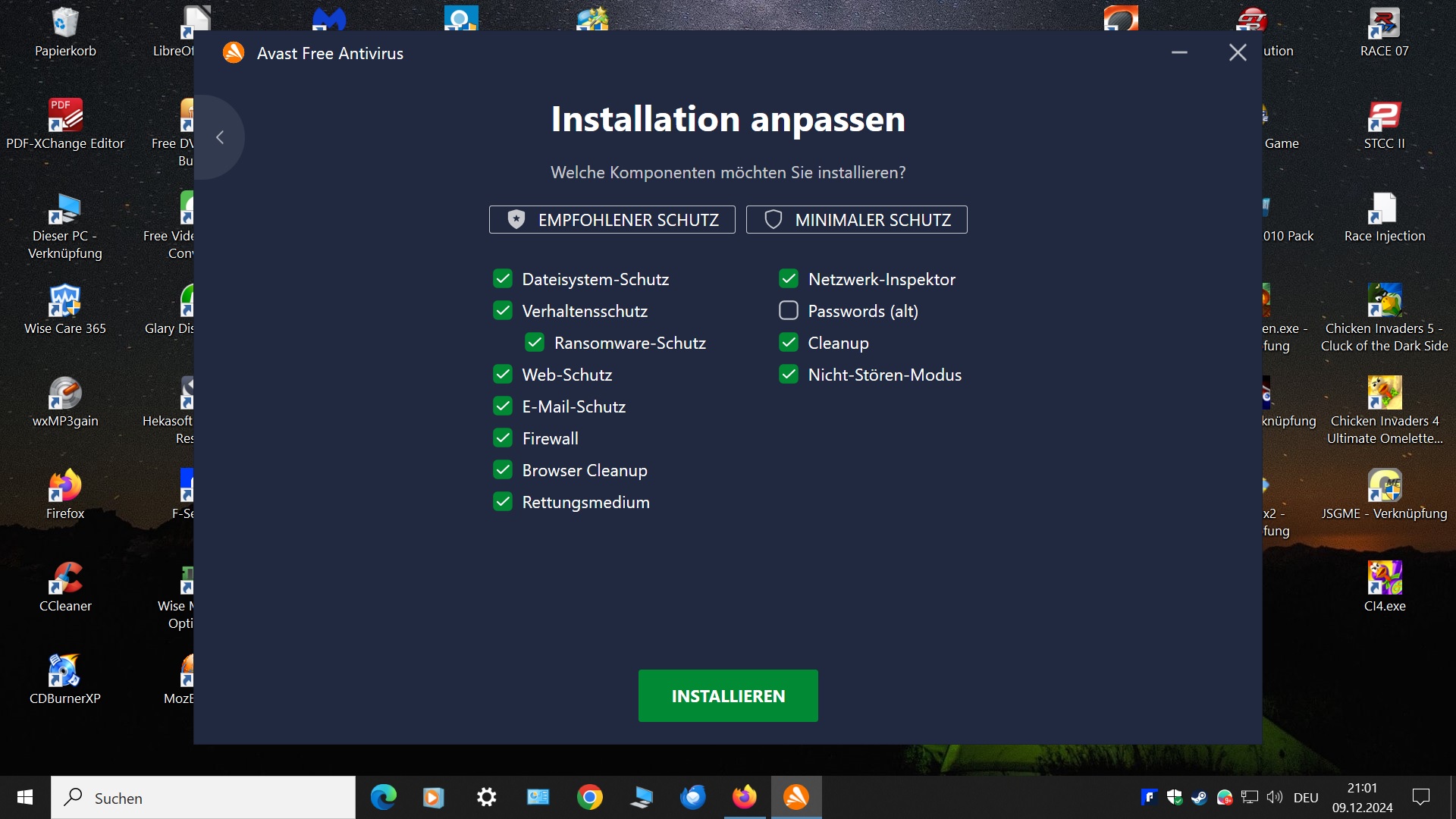Select Minimaler Schutz preset
Screen dimensions: 1456x819
[x=856, y=220]
